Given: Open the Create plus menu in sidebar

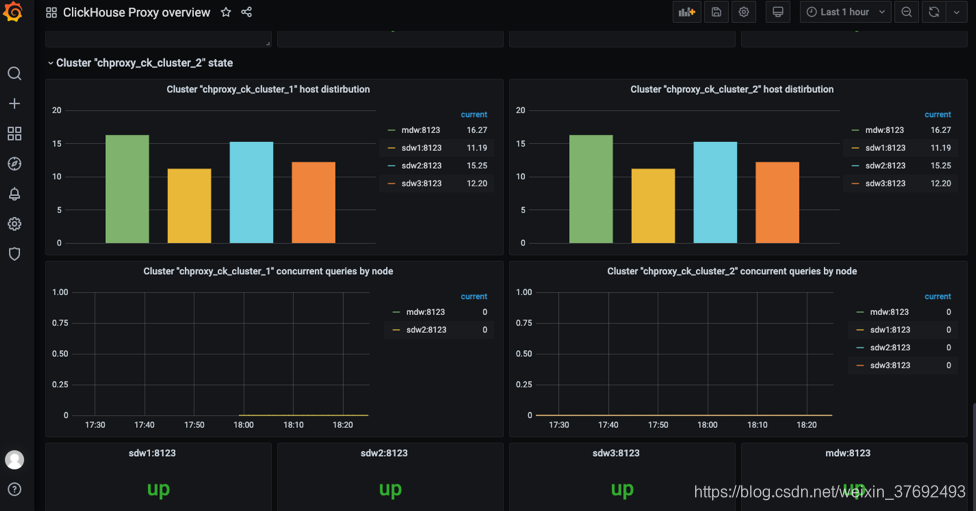Looking at the screenshot, I should (x=14, y=103).
